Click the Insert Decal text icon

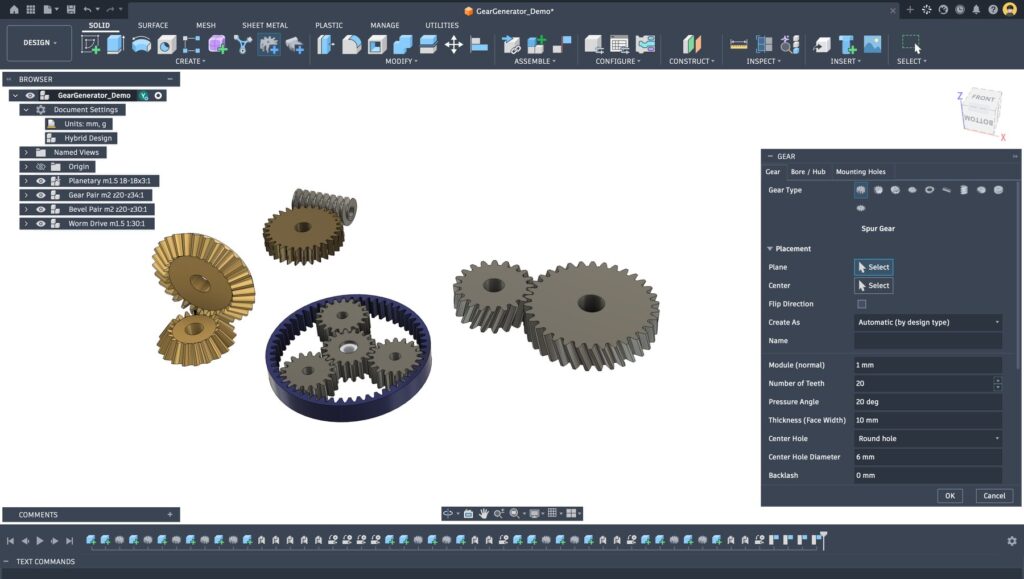847,44
